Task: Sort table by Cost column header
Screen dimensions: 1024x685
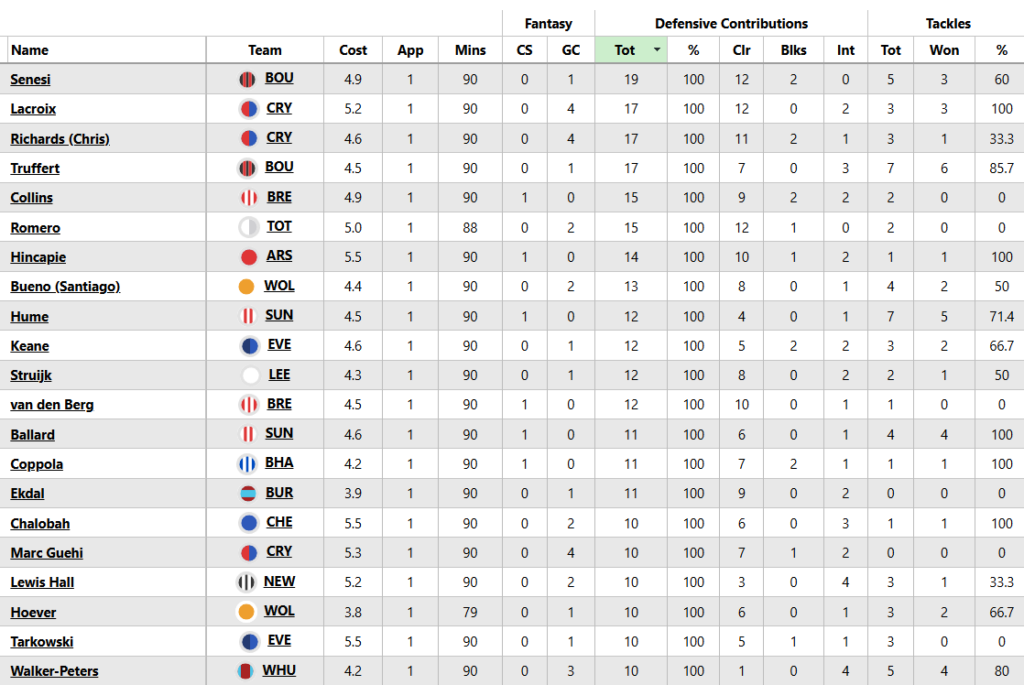Action: pyautogui.click(x=353, y=50)
